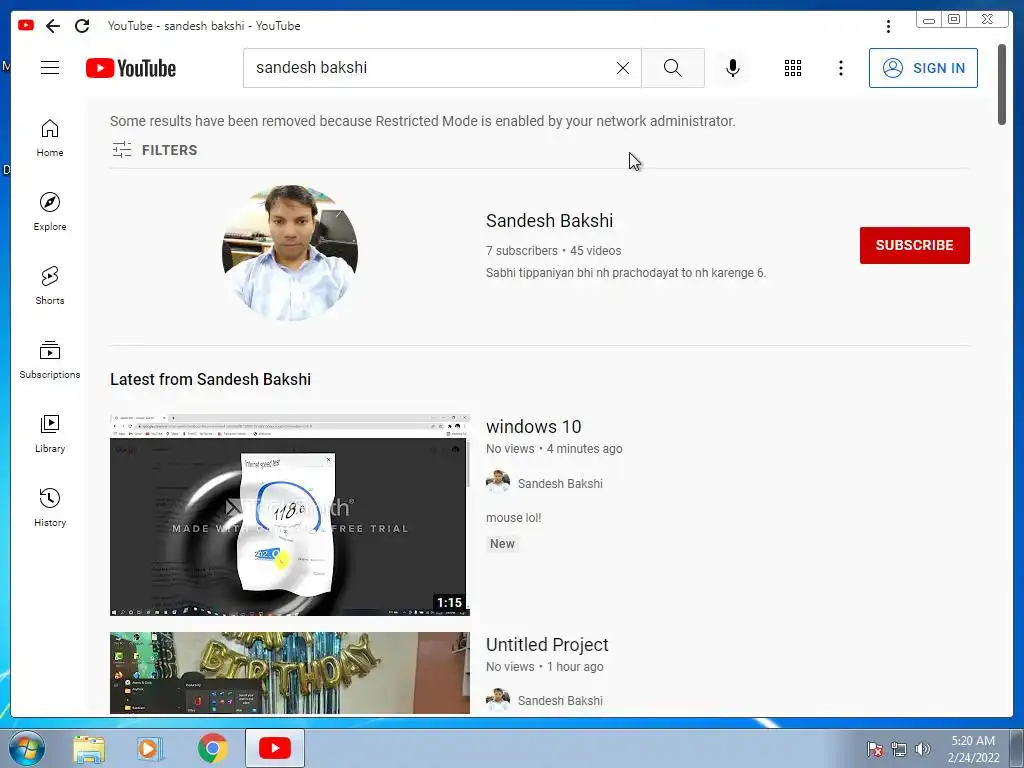Click the 'New' badge on windows 10

pos(502,544)
